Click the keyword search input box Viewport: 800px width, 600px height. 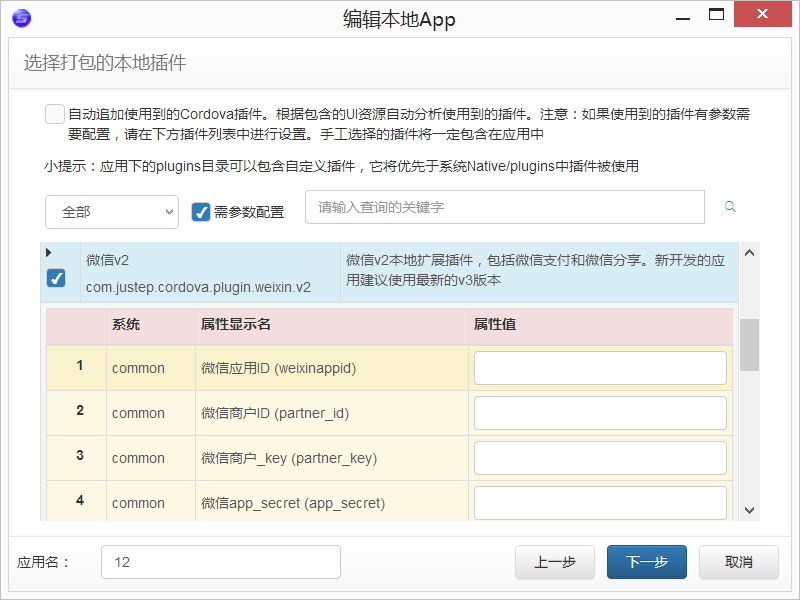(x=505, y=207)
